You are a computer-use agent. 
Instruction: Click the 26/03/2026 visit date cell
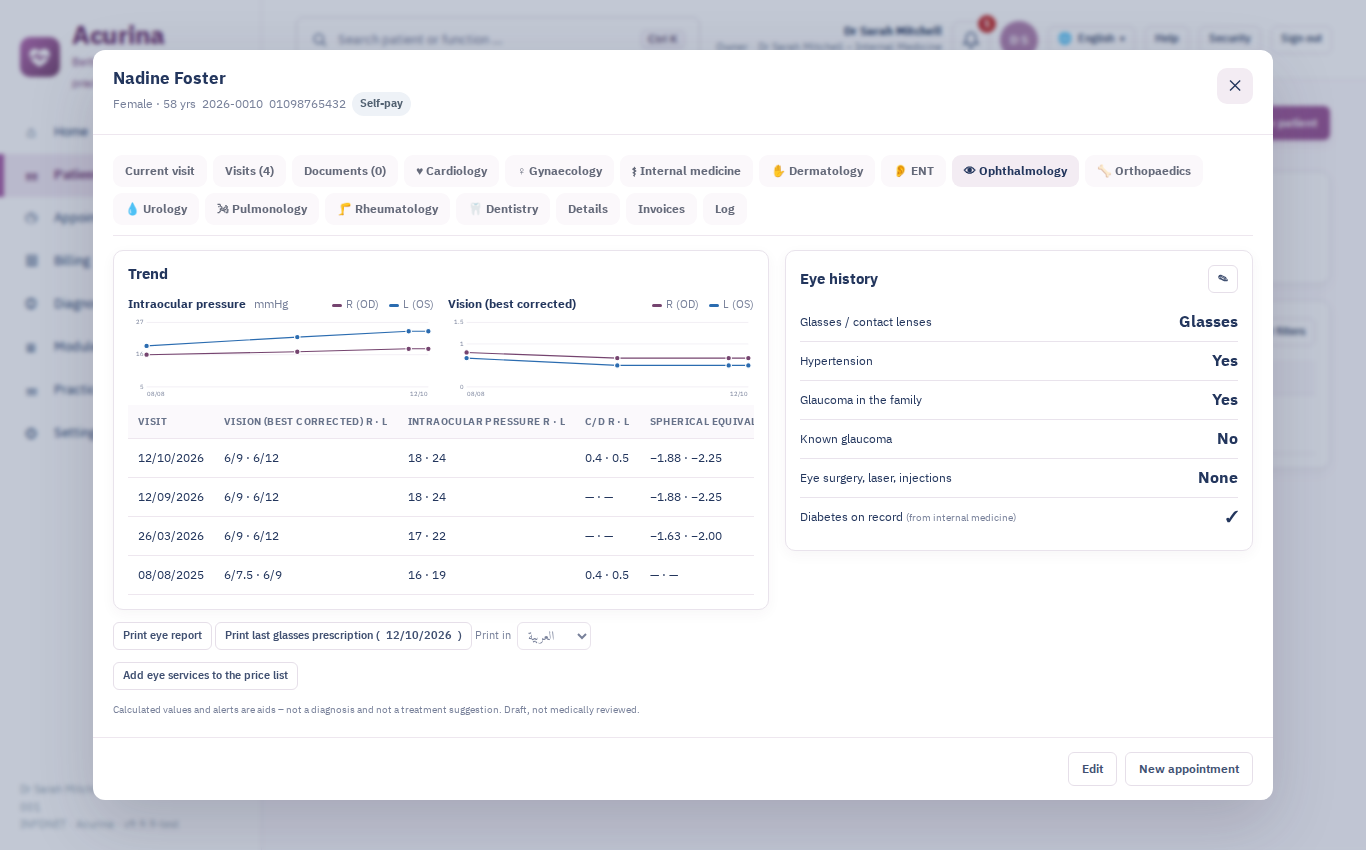coord(171,536)
